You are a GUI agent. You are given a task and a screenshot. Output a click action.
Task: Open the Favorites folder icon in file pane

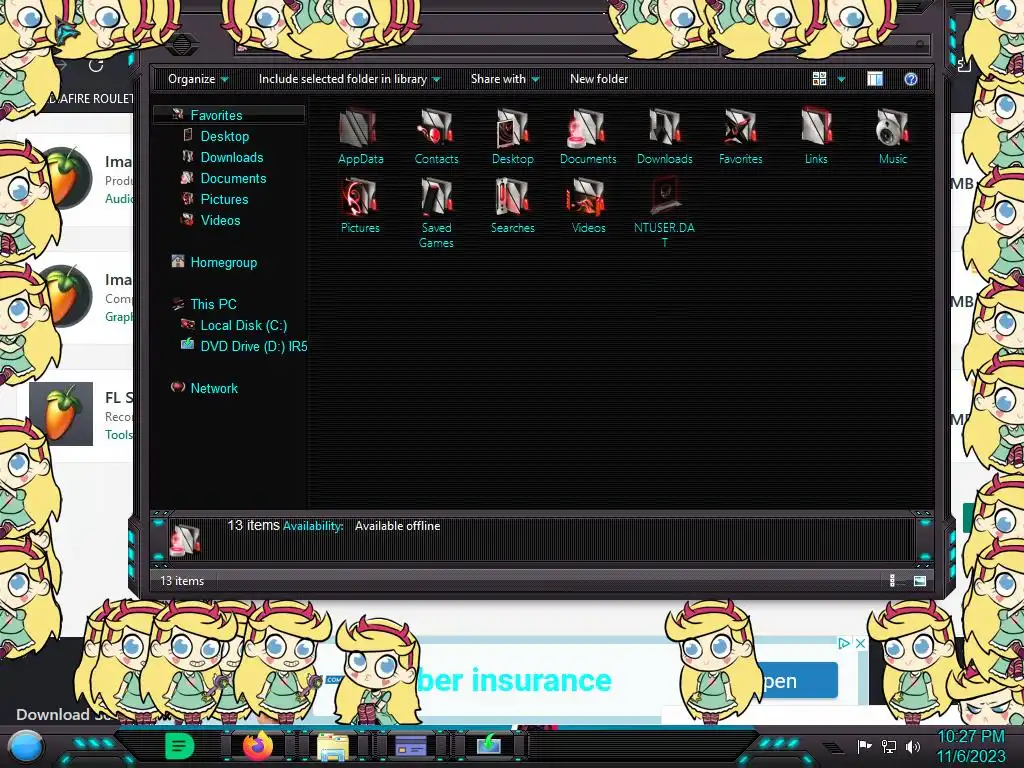tap(741, 136)
